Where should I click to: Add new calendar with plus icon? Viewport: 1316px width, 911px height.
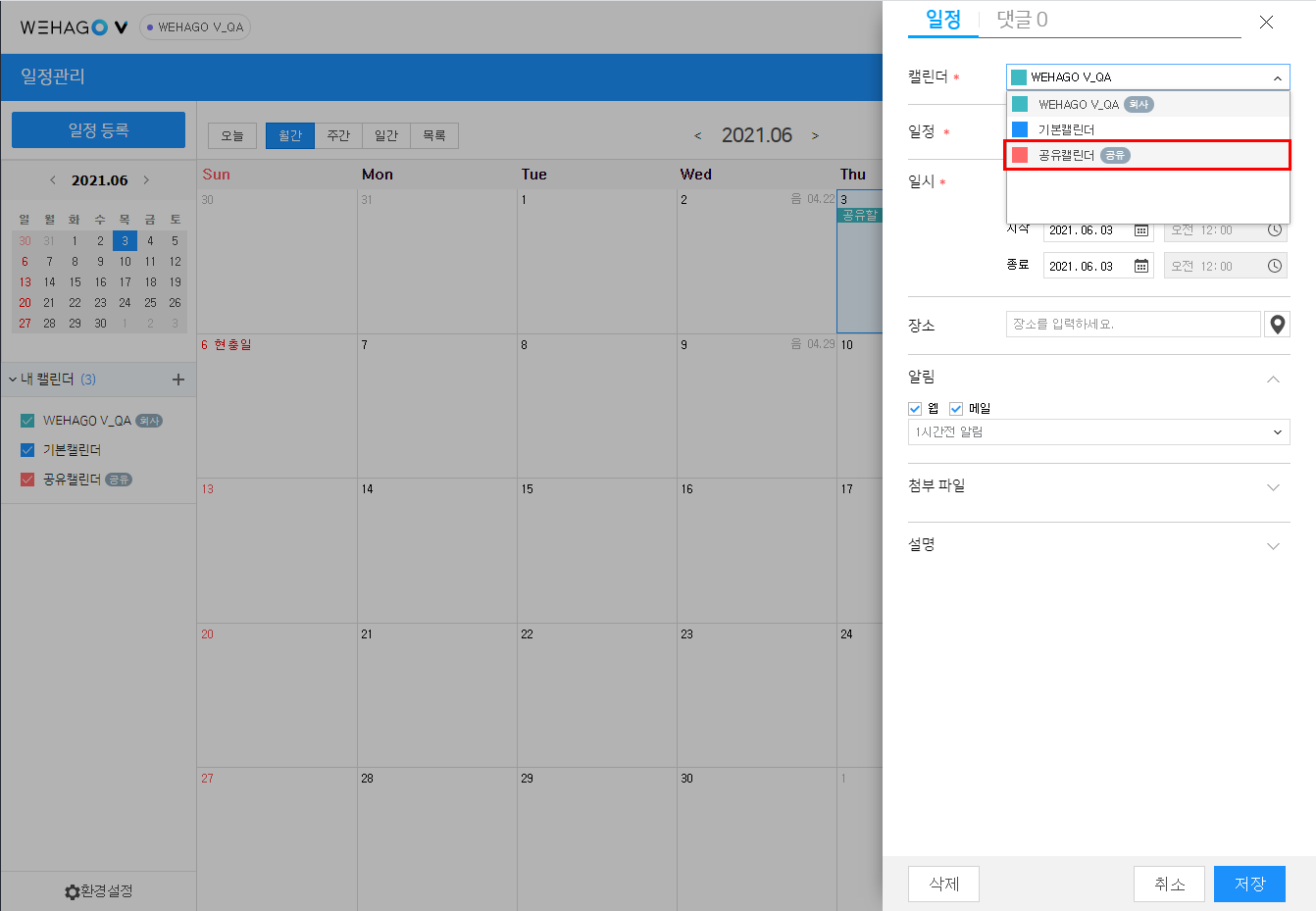pos(178,380)
